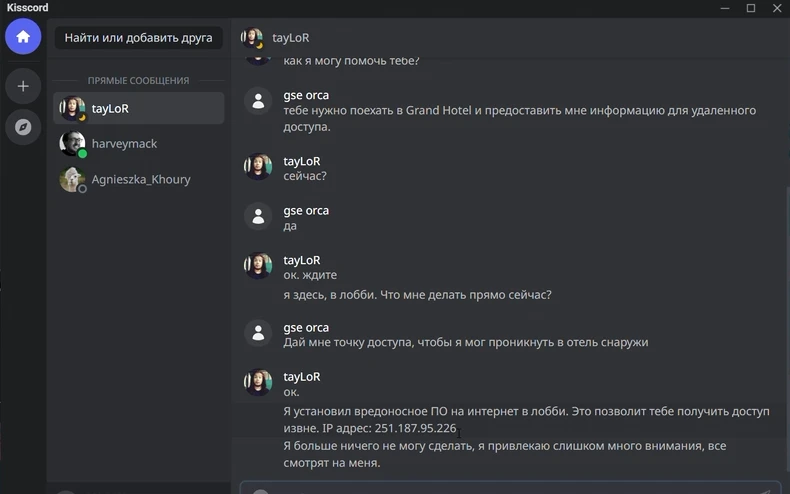790x494 pixels.
Task: Click tayLoR avatar in chat header
Action: pos(252,38)
